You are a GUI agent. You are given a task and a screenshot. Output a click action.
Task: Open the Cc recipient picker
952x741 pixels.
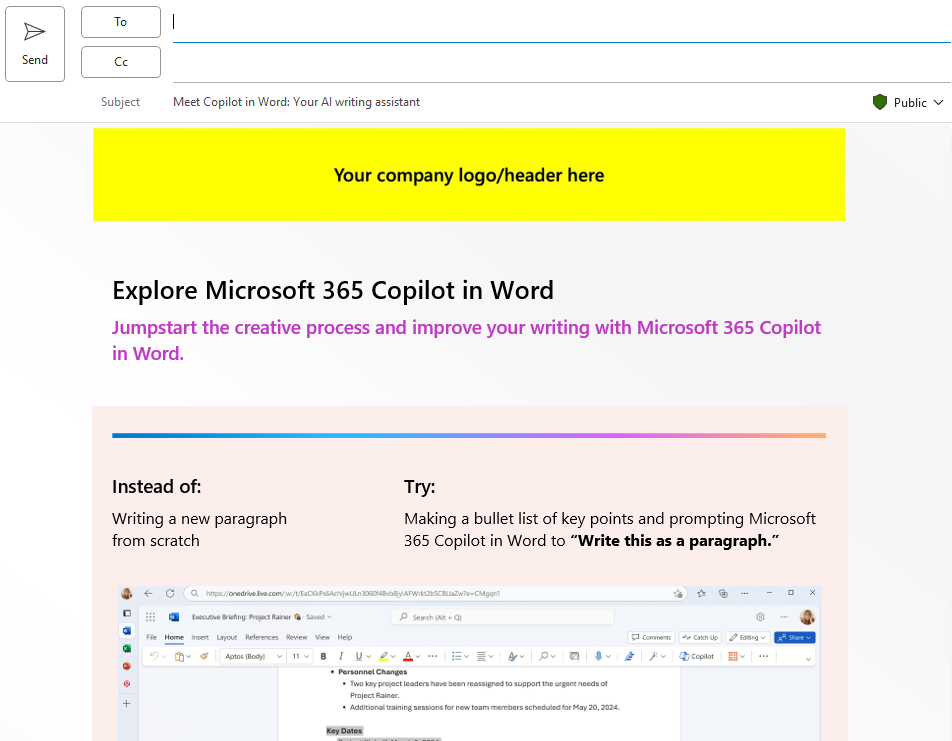[121, 62]
